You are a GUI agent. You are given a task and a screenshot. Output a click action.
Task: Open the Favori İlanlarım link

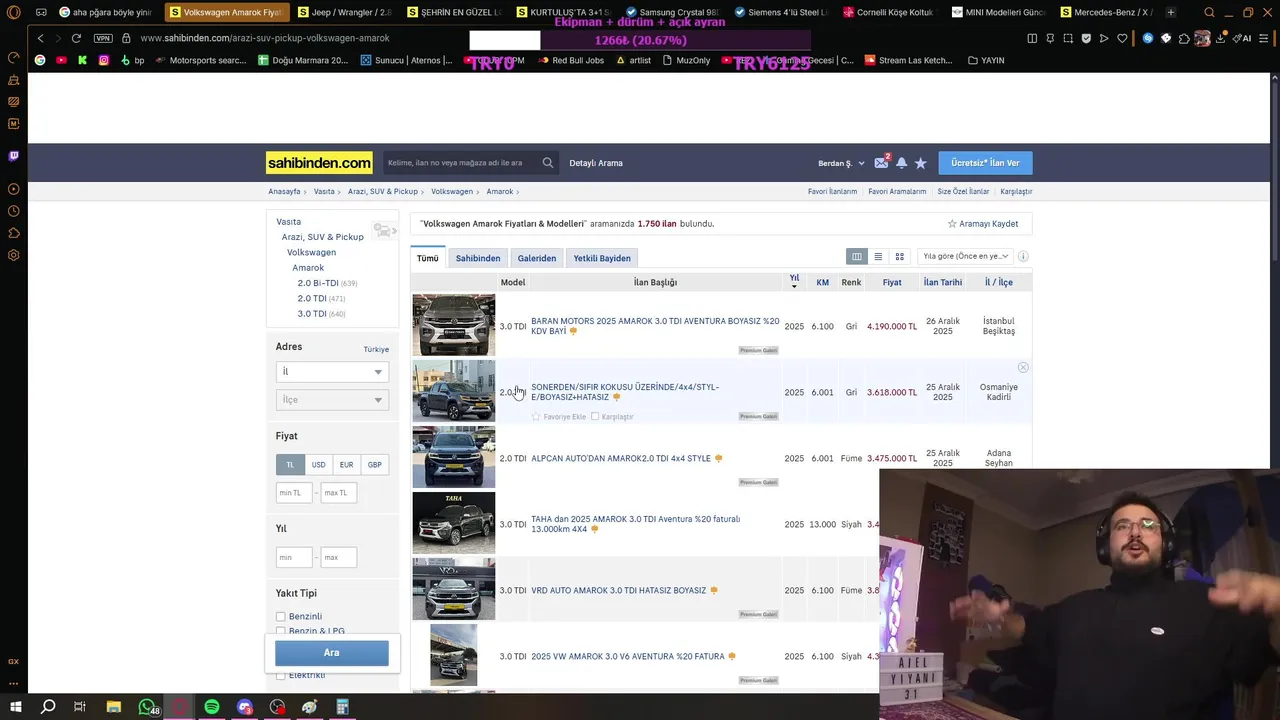tap(832, 192)
